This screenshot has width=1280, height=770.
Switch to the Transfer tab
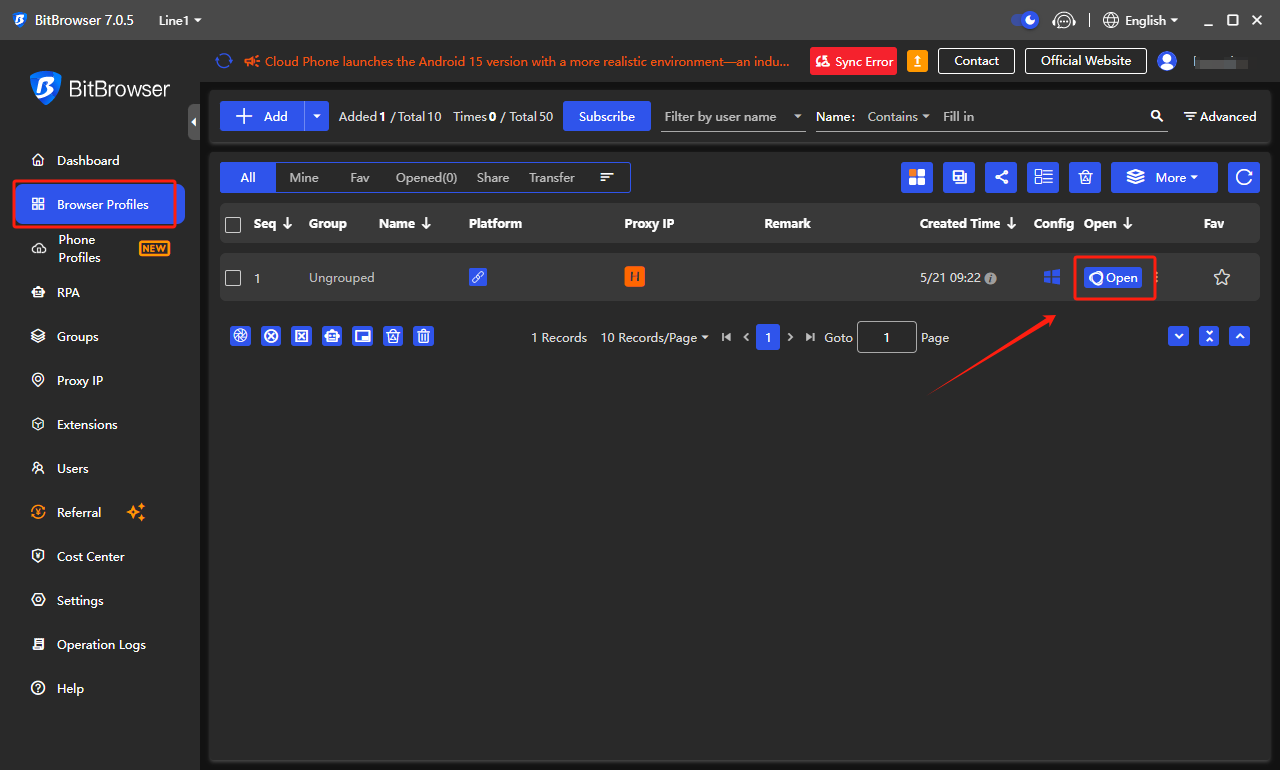pyautogui.click(x=552, y=177)
